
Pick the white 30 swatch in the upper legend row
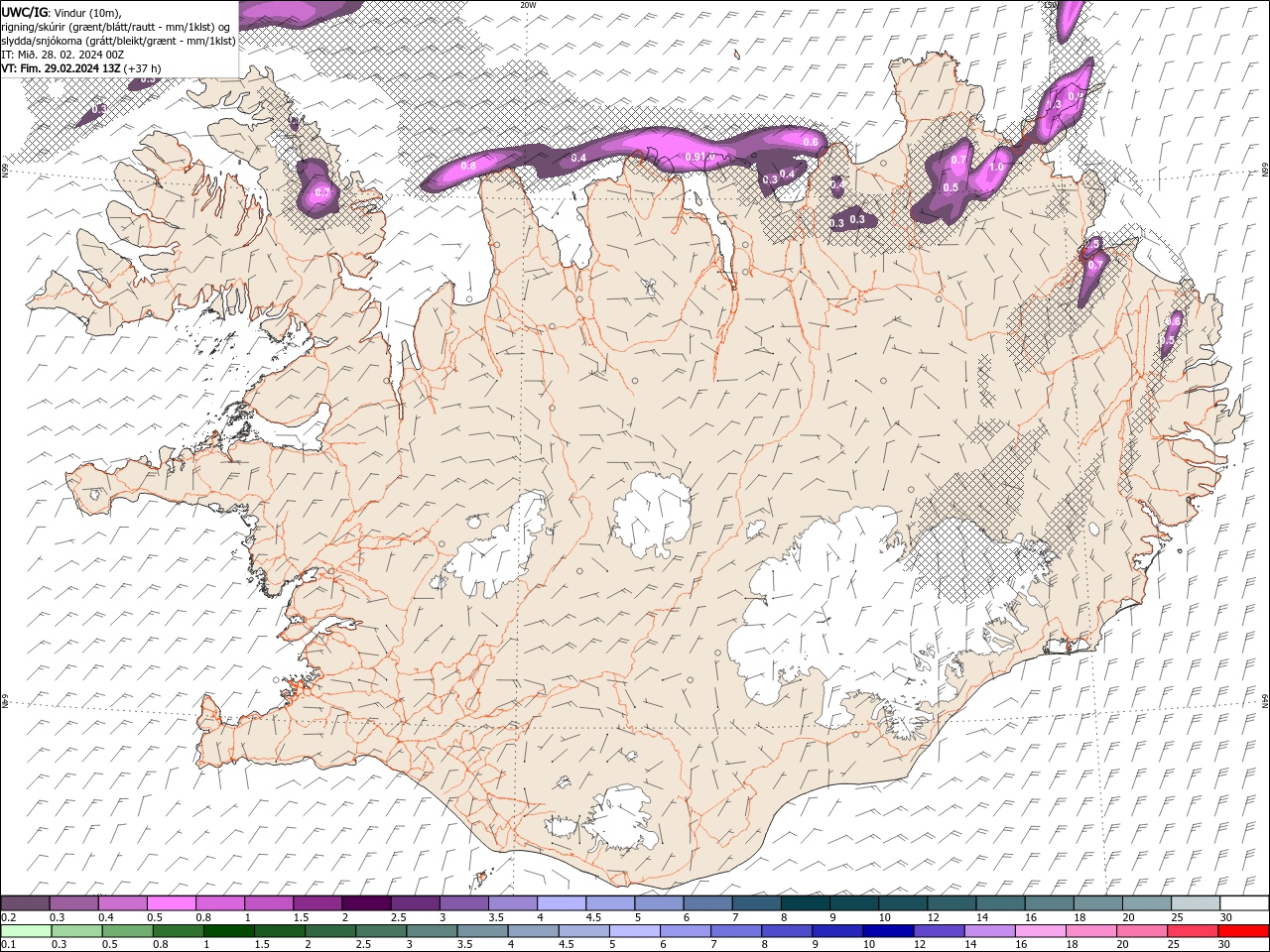pos(1244,903)
